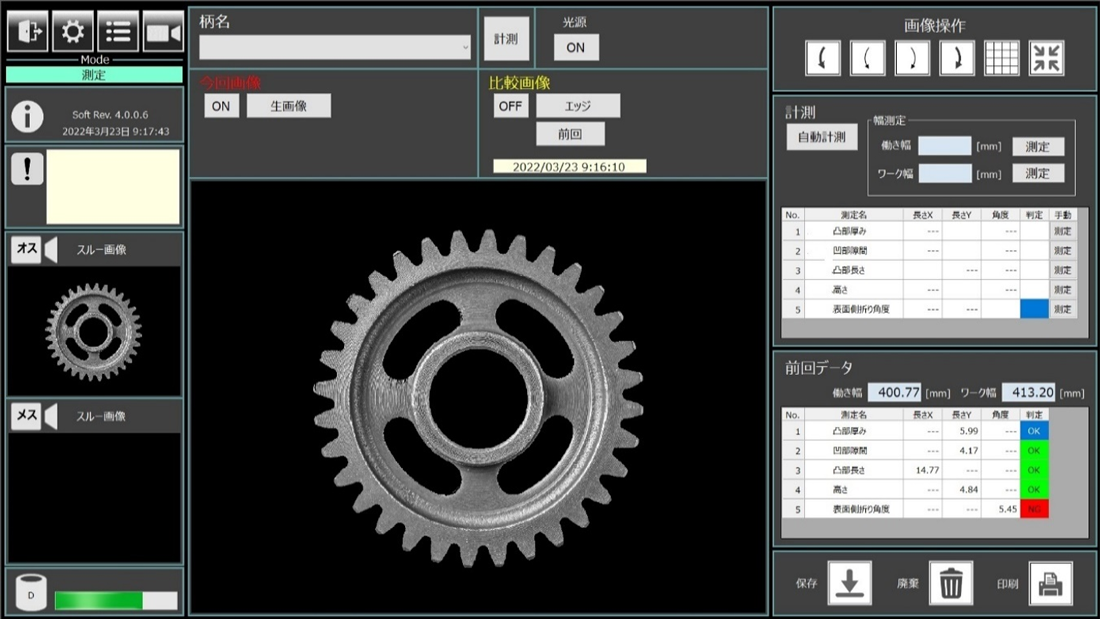Click the grid overlay icon in 画像操作
1100x619 pixels.
(1002, 59)
